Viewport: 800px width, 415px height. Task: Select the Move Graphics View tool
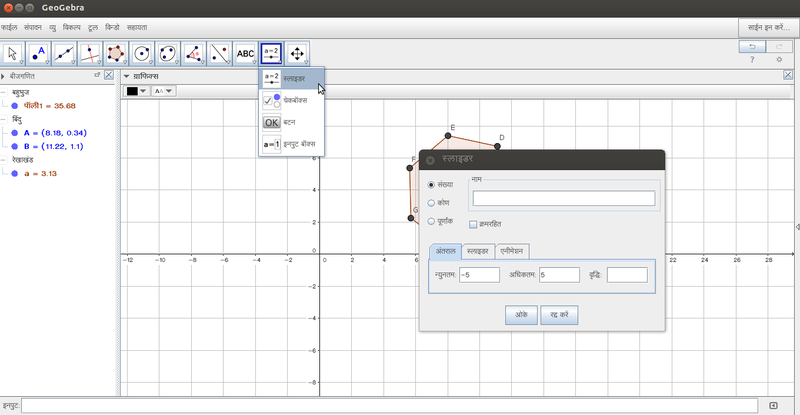(x=297, y=54)
